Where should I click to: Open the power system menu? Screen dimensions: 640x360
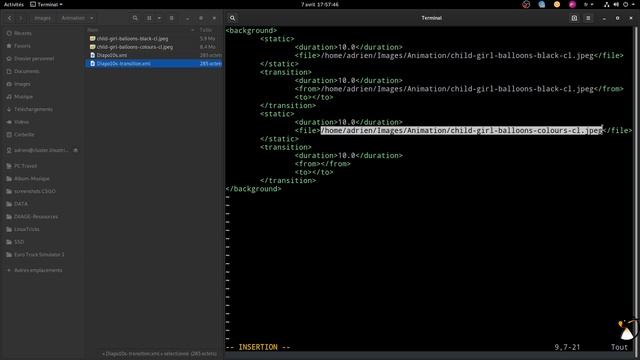click(x=628, y=4)
